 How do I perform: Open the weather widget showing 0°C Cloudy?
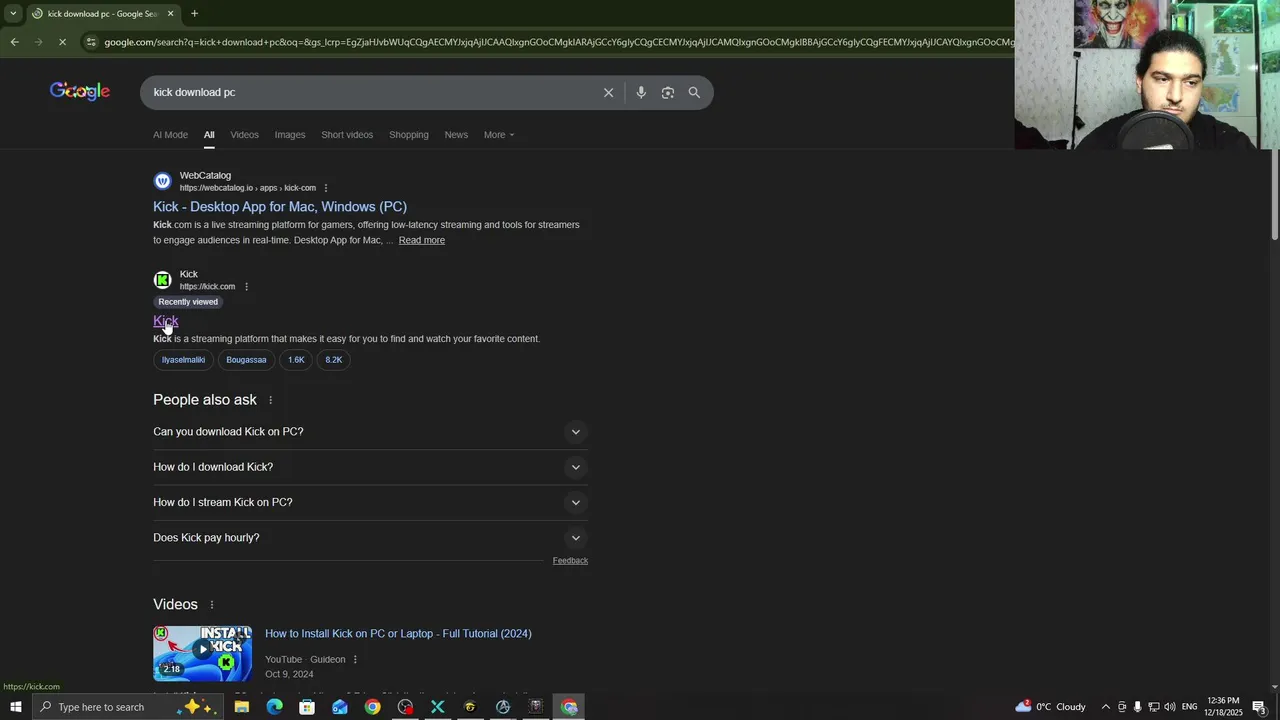pyautogui.click(x=1051, y=707)
